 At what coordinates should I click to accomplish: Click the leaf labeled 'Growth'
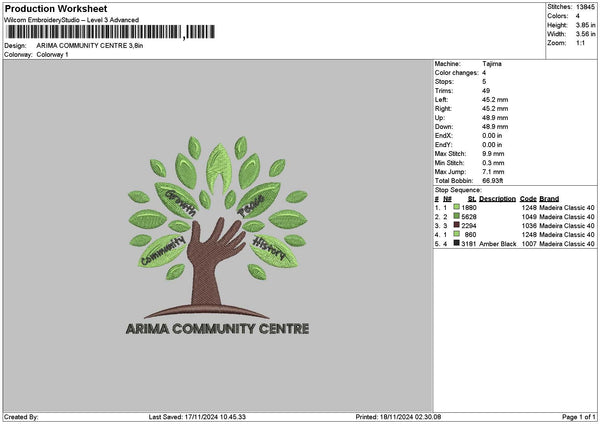177,199
